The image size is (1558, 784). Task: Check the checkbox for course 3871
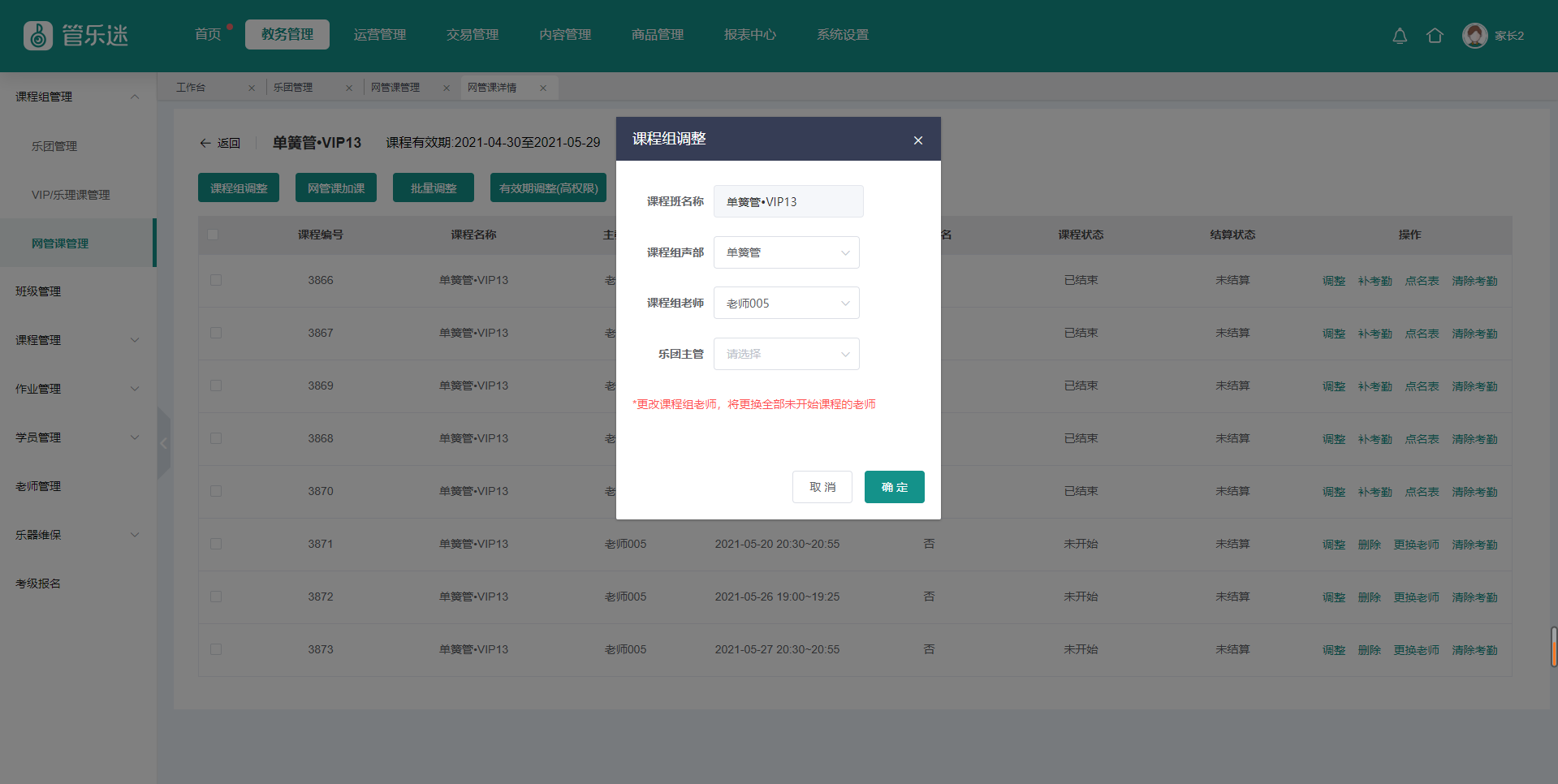point(216,544)
